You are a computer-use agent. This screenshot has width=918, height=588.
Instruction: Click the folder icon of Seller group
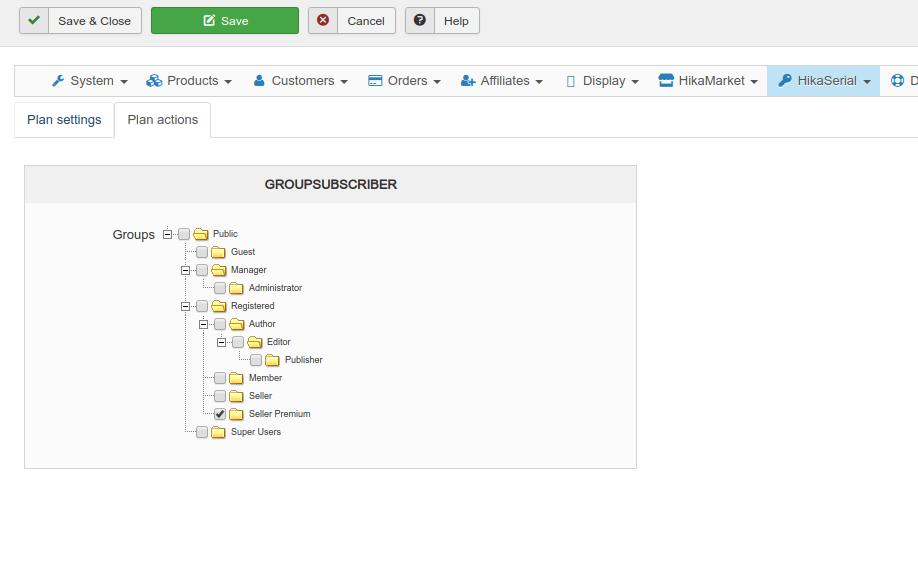tap(237, 396)
